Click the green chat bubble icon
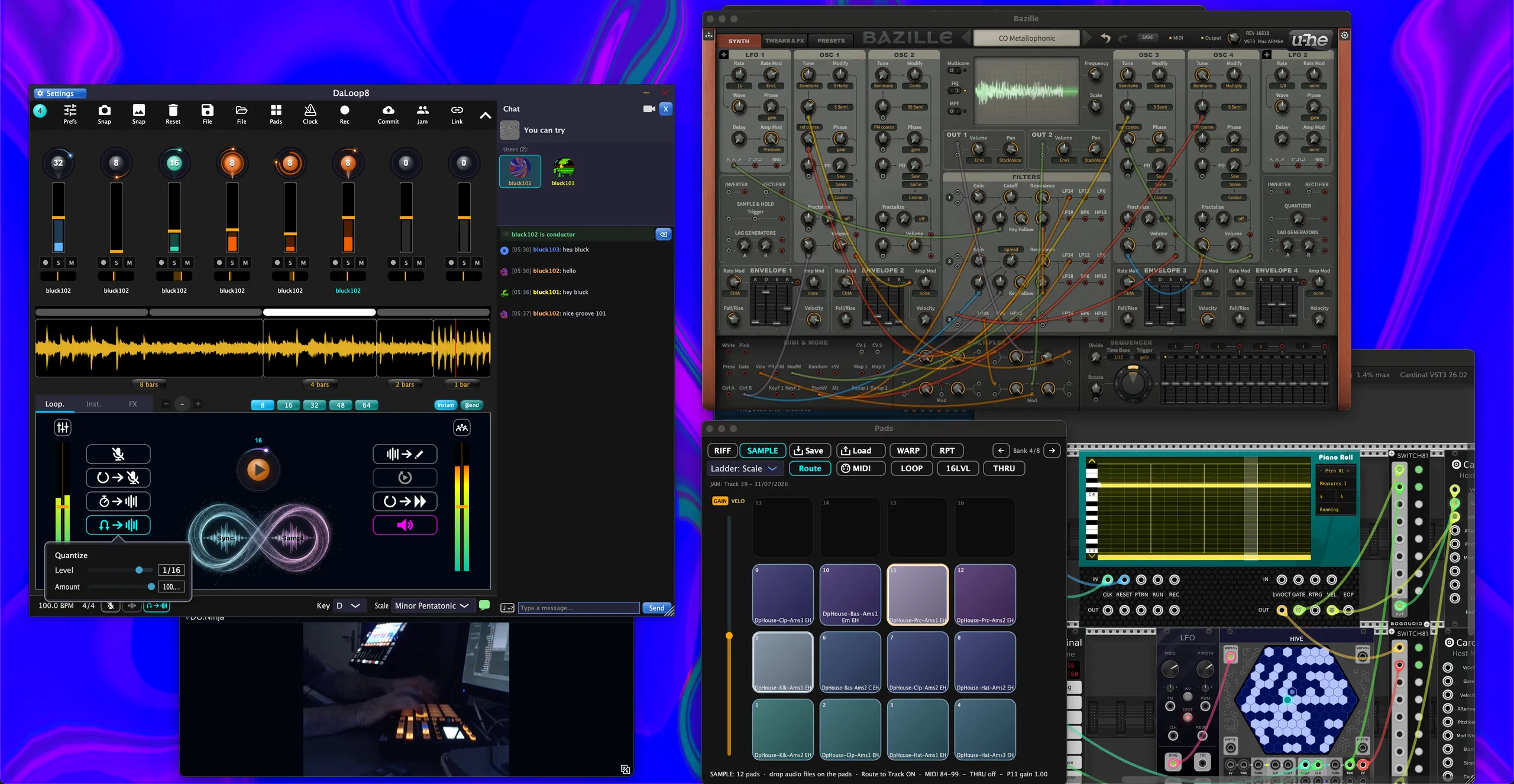 pyautogui.click(x=484, y=605)
